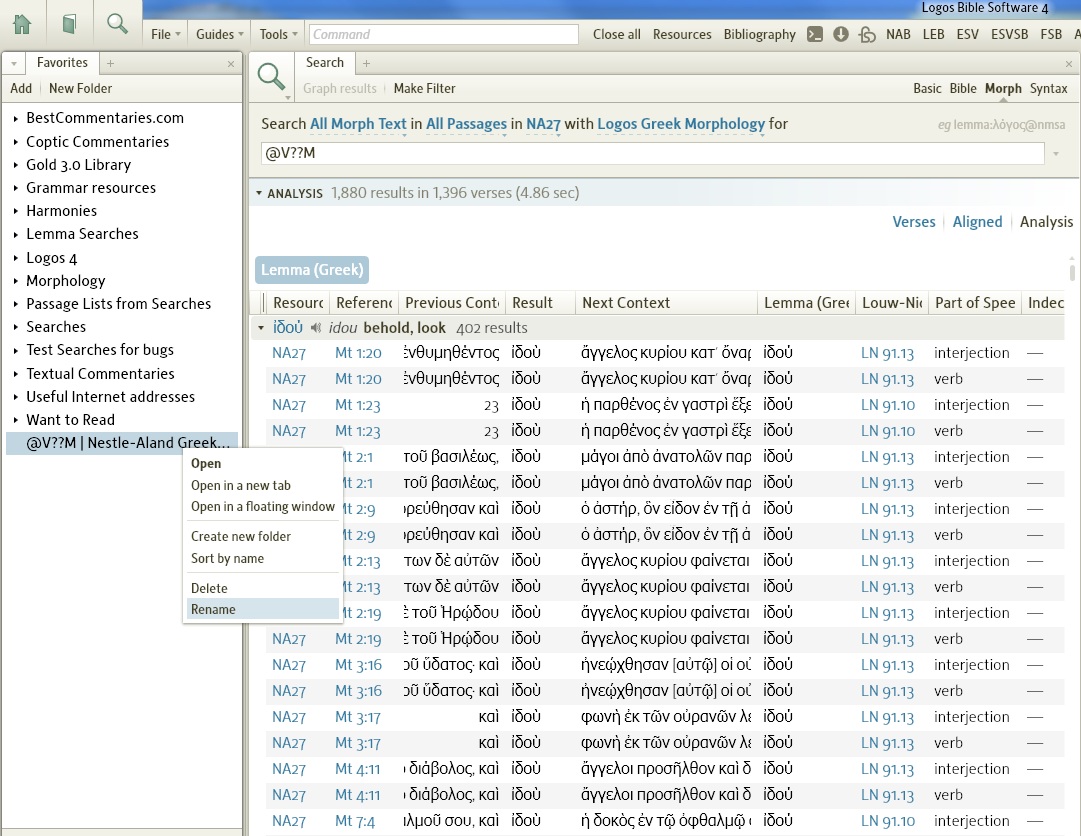Collapse the ANALYSIS results section

259,193
